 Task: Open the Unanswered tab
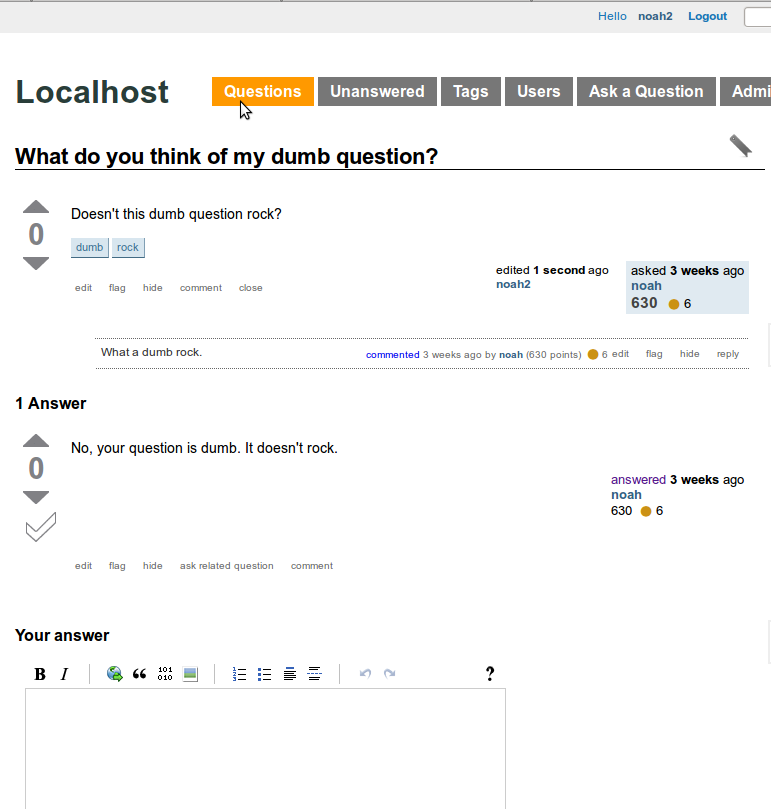[377, 91]
